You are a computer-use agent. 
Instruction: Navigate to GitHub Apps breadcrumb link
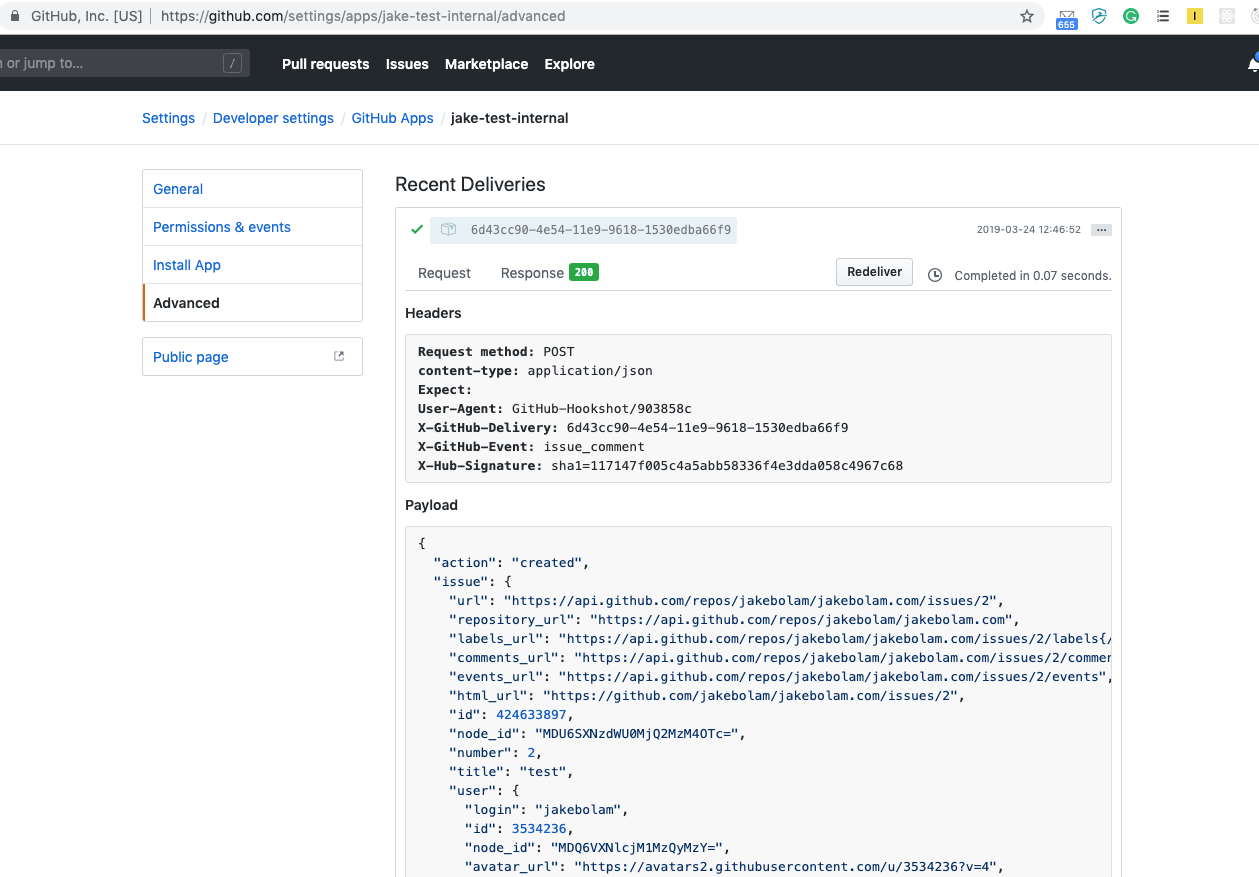[392, 118]
